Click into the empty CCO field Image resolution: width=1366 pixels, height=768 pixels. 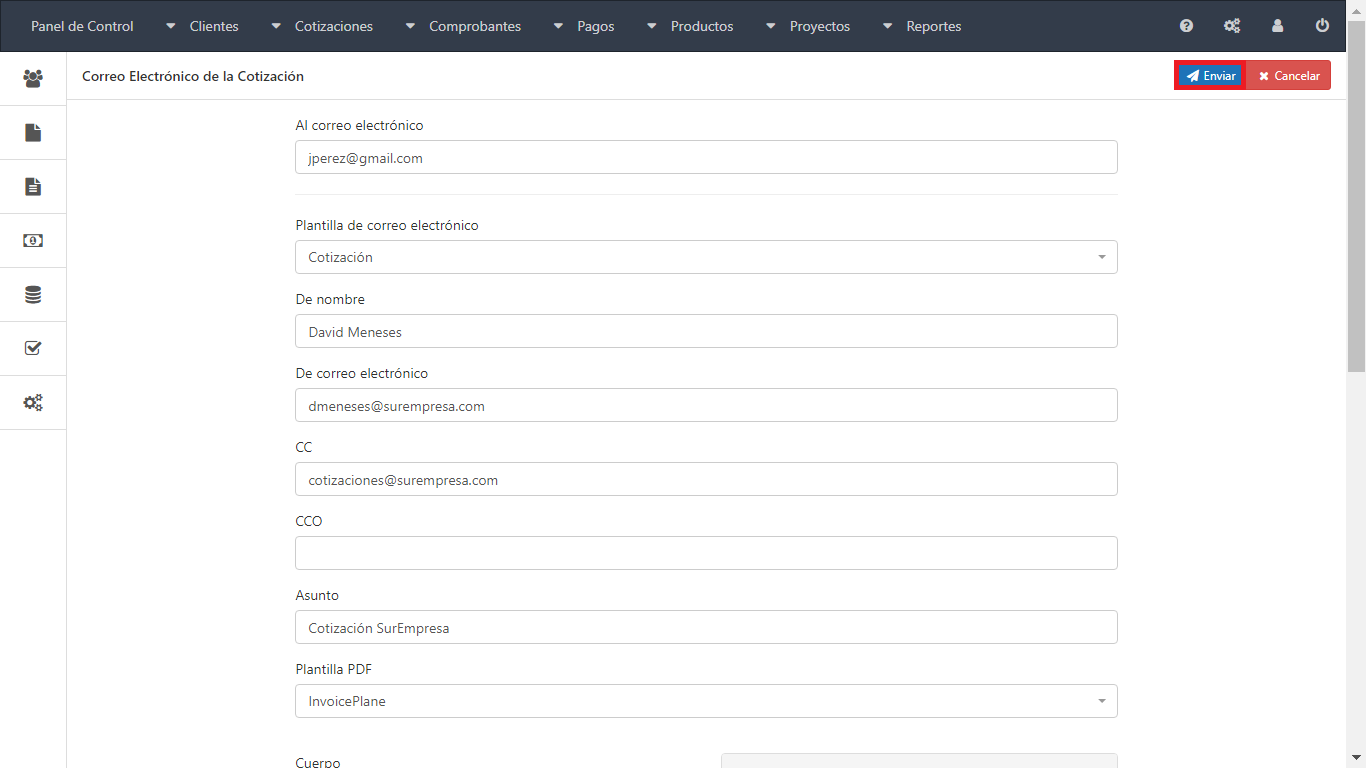[706, 553]
